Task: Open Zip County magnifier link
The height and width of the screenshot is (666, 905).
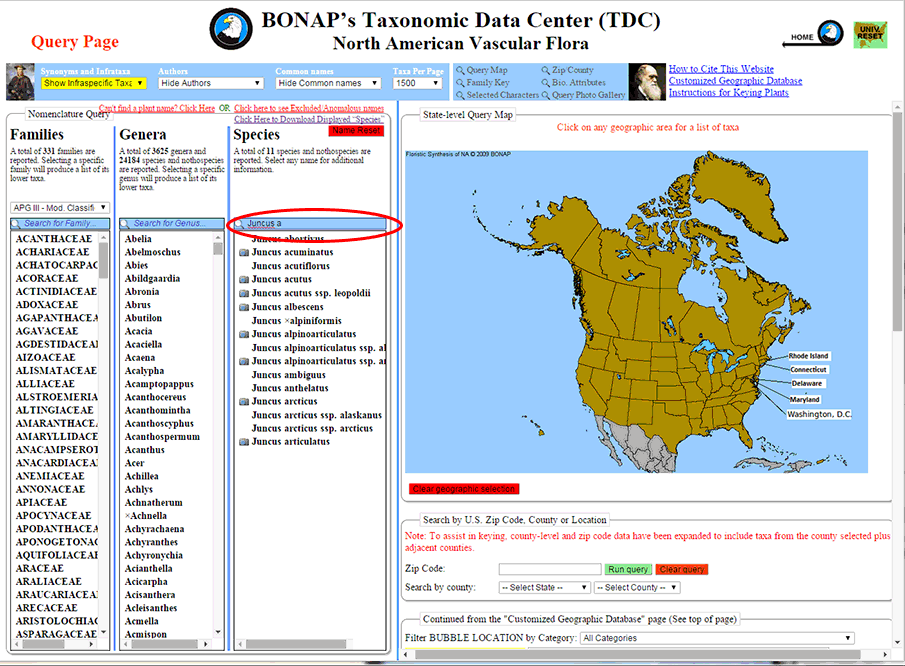Action: point(567,70)
